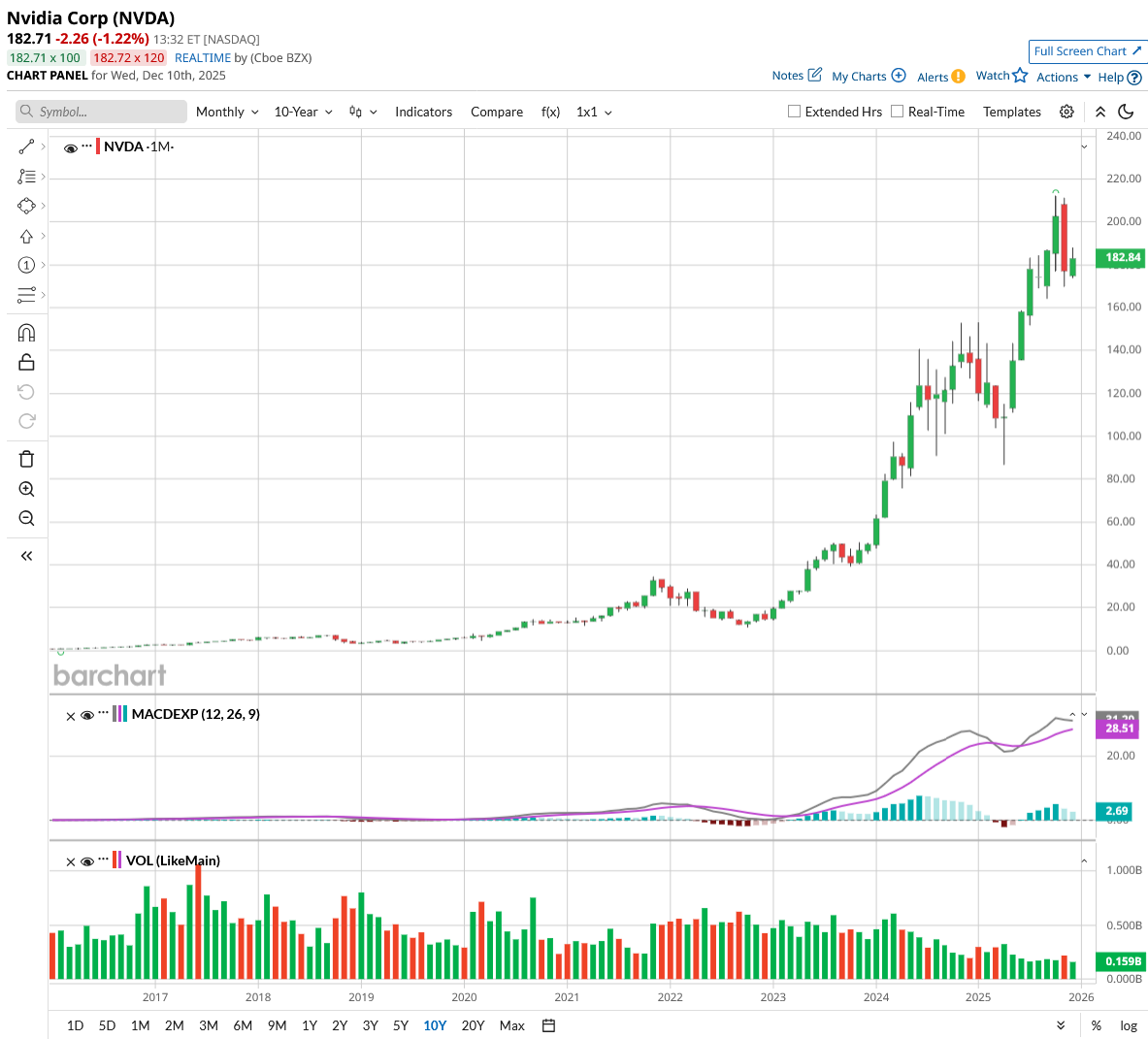Image resolution: width=1148 pixels, height=1039 pixels.
Task: Click the undo arrow icon
Action: coord(26,392)
